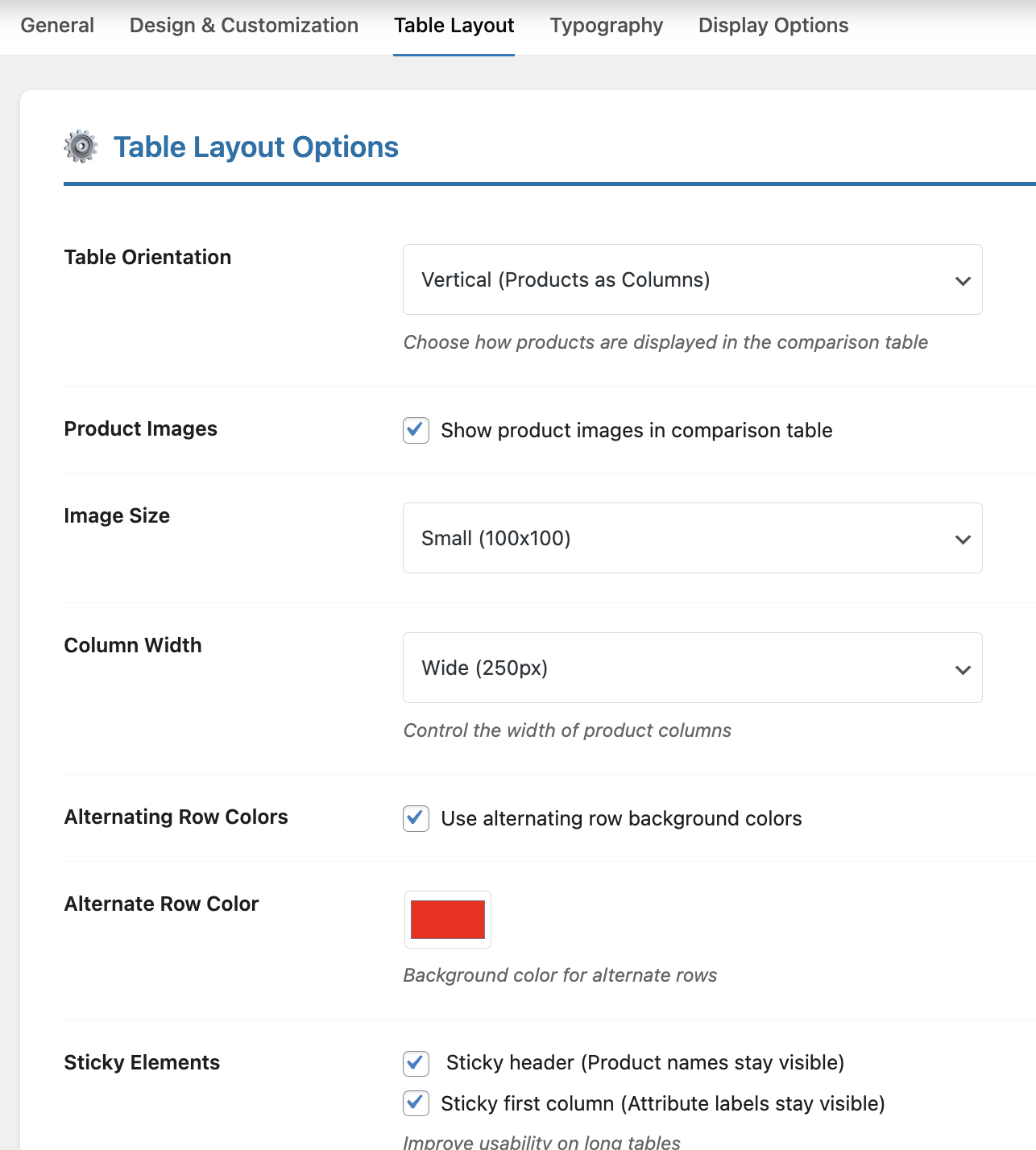The height and width of the screenshot is (1150, 1036).
Task: Open the red Alternate Row Color swatch
Action: pos(448,920)
